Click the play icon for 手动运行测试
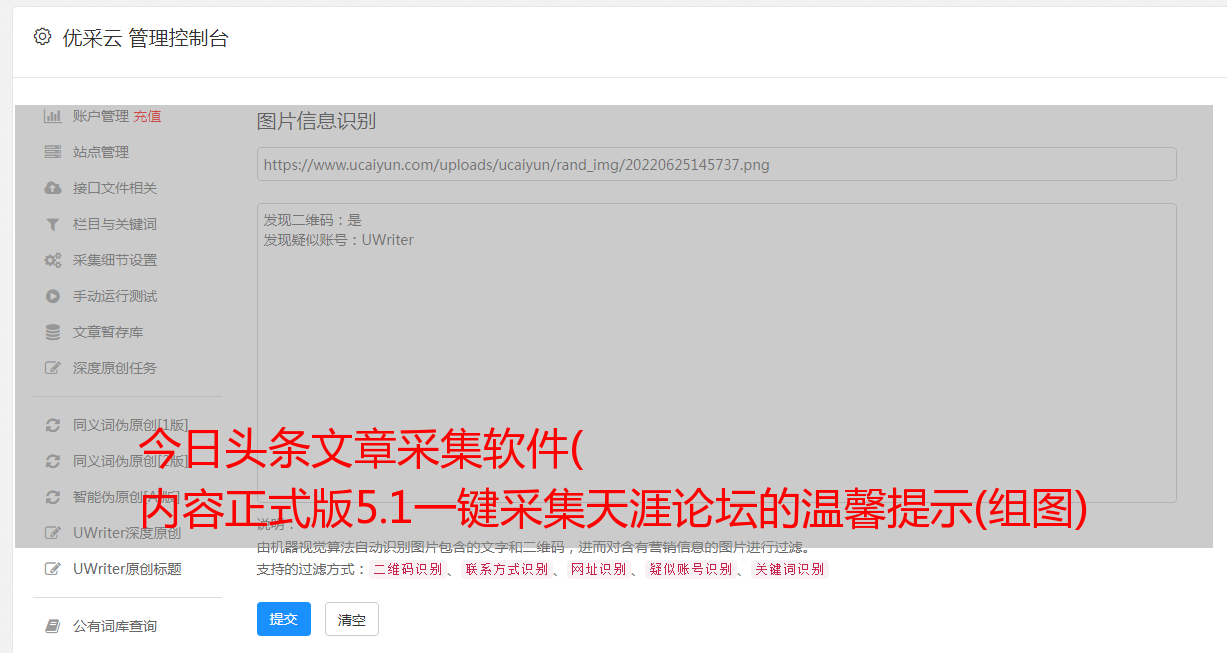The height and width of the screenshot is (653, 1227). [x=53, y=296]
